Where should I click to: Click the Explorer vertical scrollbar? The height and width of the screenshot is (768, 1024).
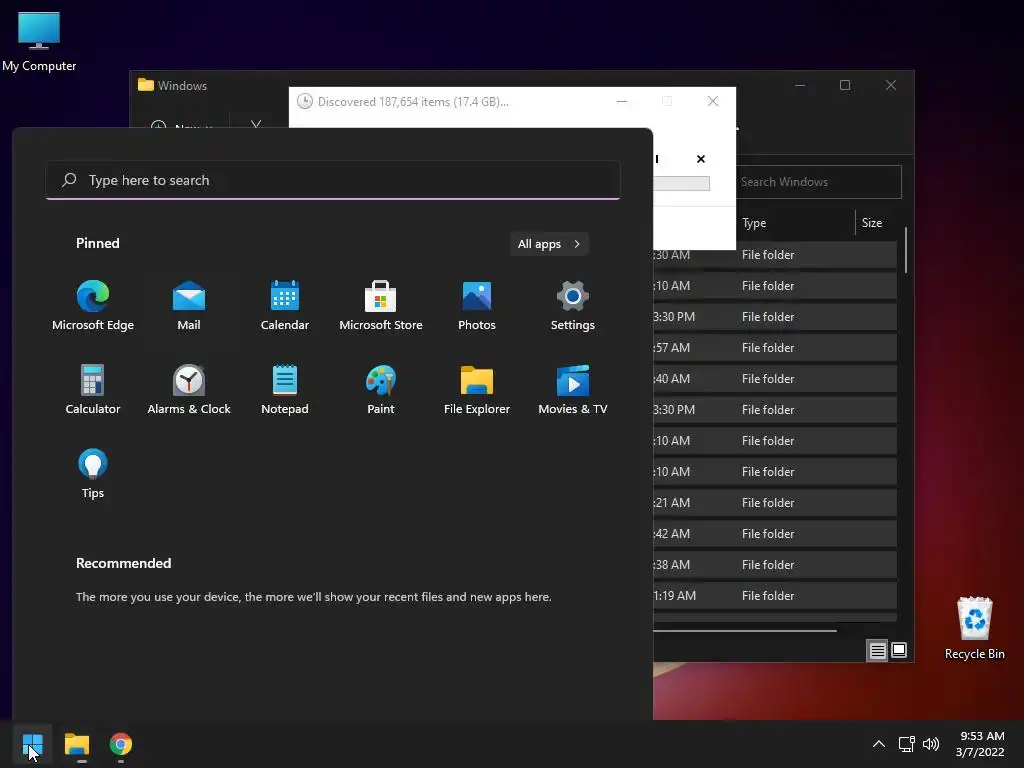pyautogui.click(x=905, y=250)
